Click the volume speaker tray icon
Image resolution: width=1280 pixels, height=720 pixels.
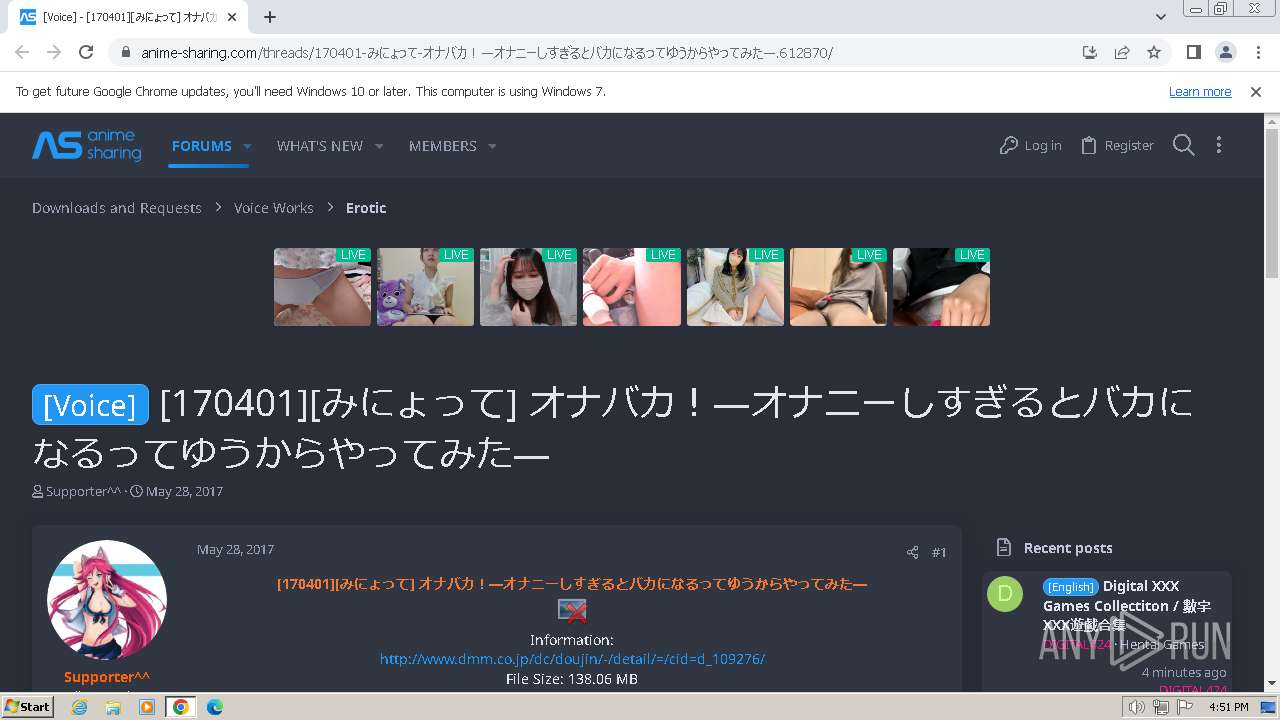(x=1136, y=707)
